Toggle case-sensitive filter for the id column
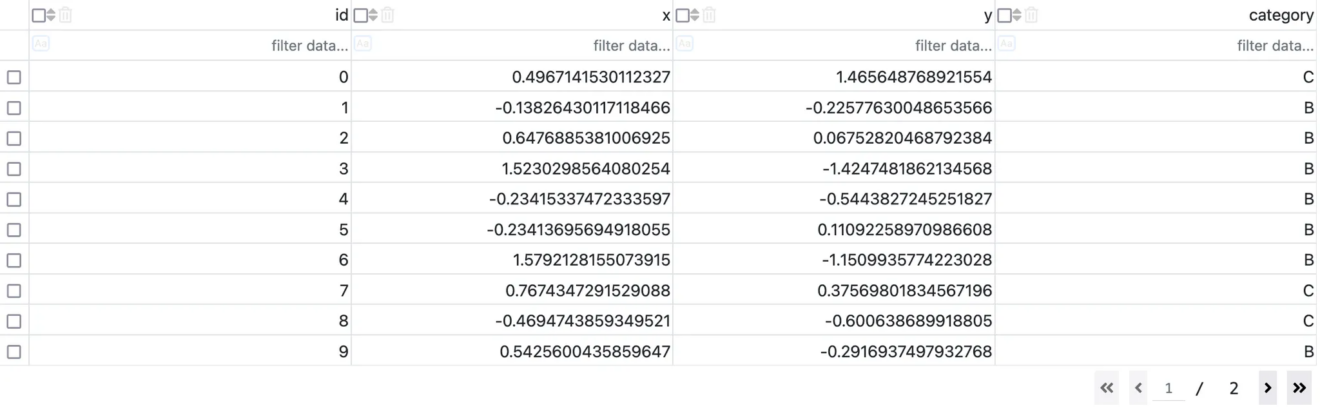Image resolution: width=1320 pixels, height=408 pixels. point(41,44)
